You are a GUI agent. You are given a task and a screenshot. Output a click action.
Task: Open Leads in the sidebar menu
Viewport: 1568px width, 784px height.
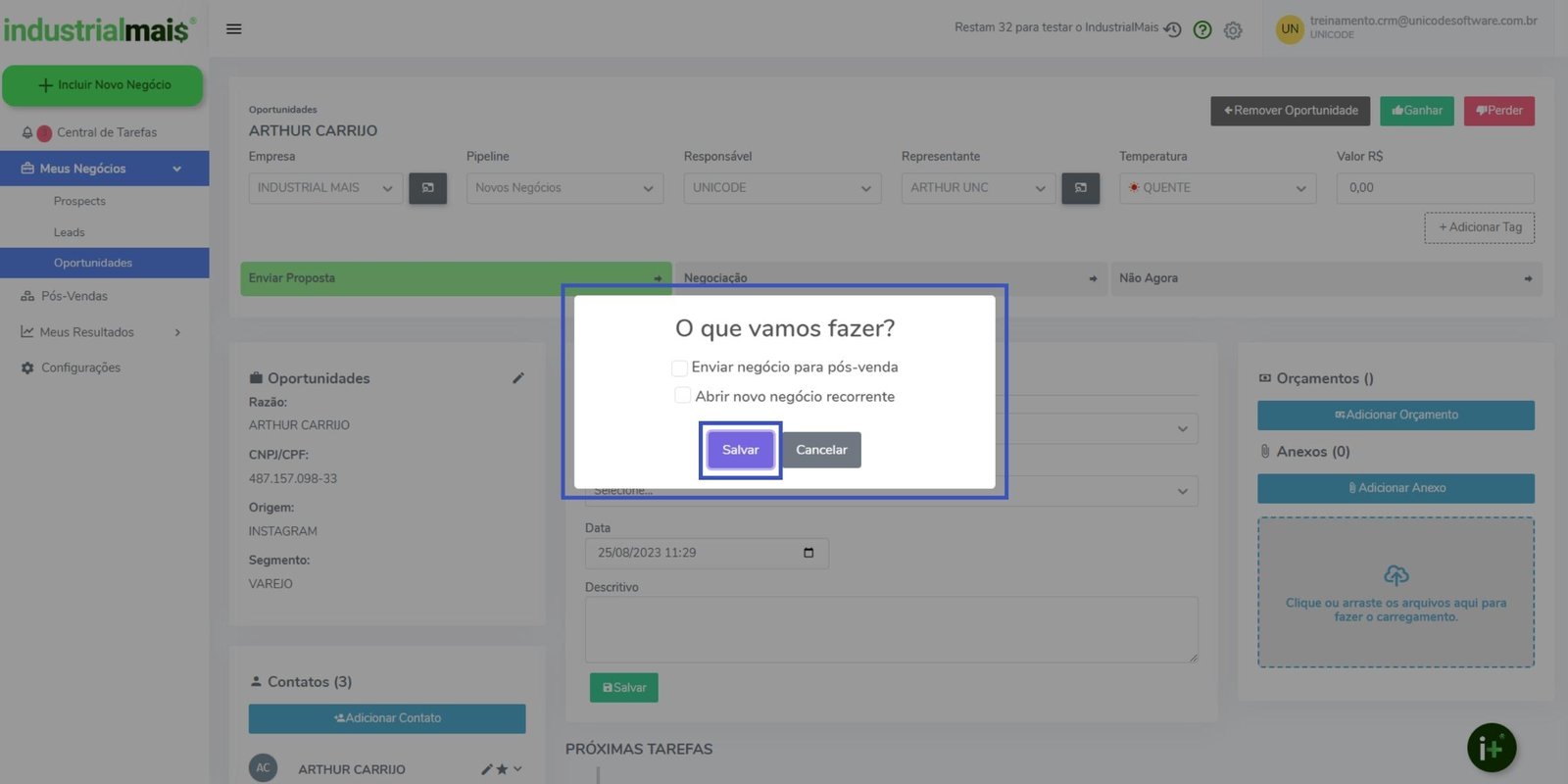(70, 232)
